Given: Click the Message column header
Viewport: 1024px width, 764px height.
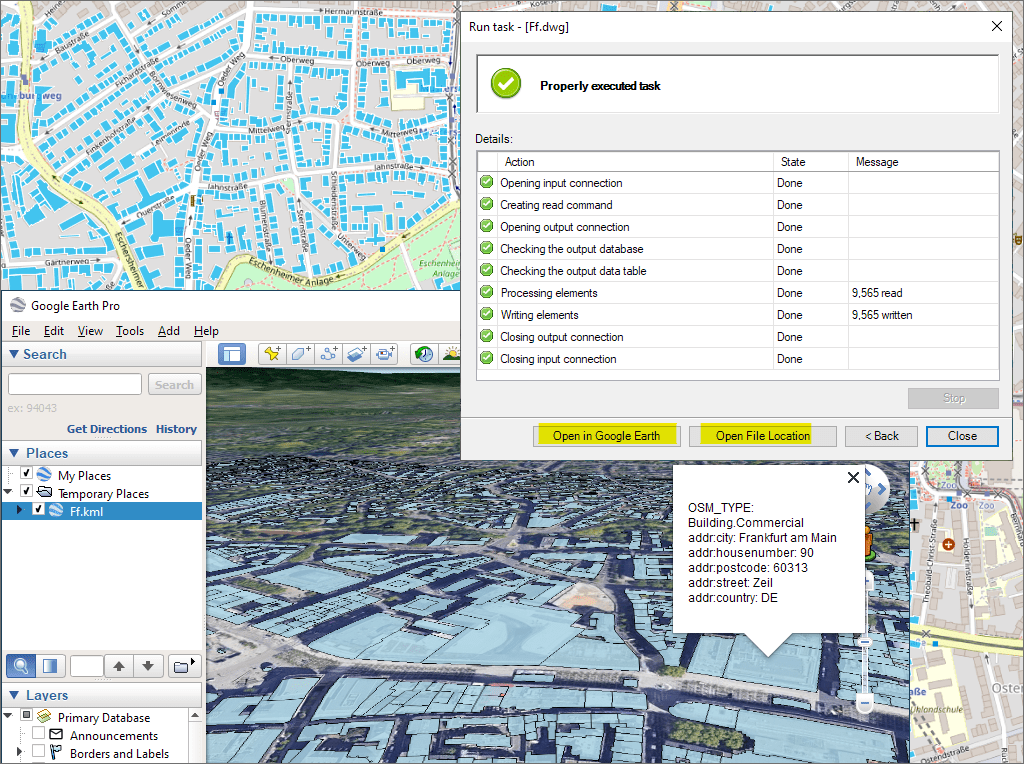Looking at the screenshot, I should [x=923, y=161].
